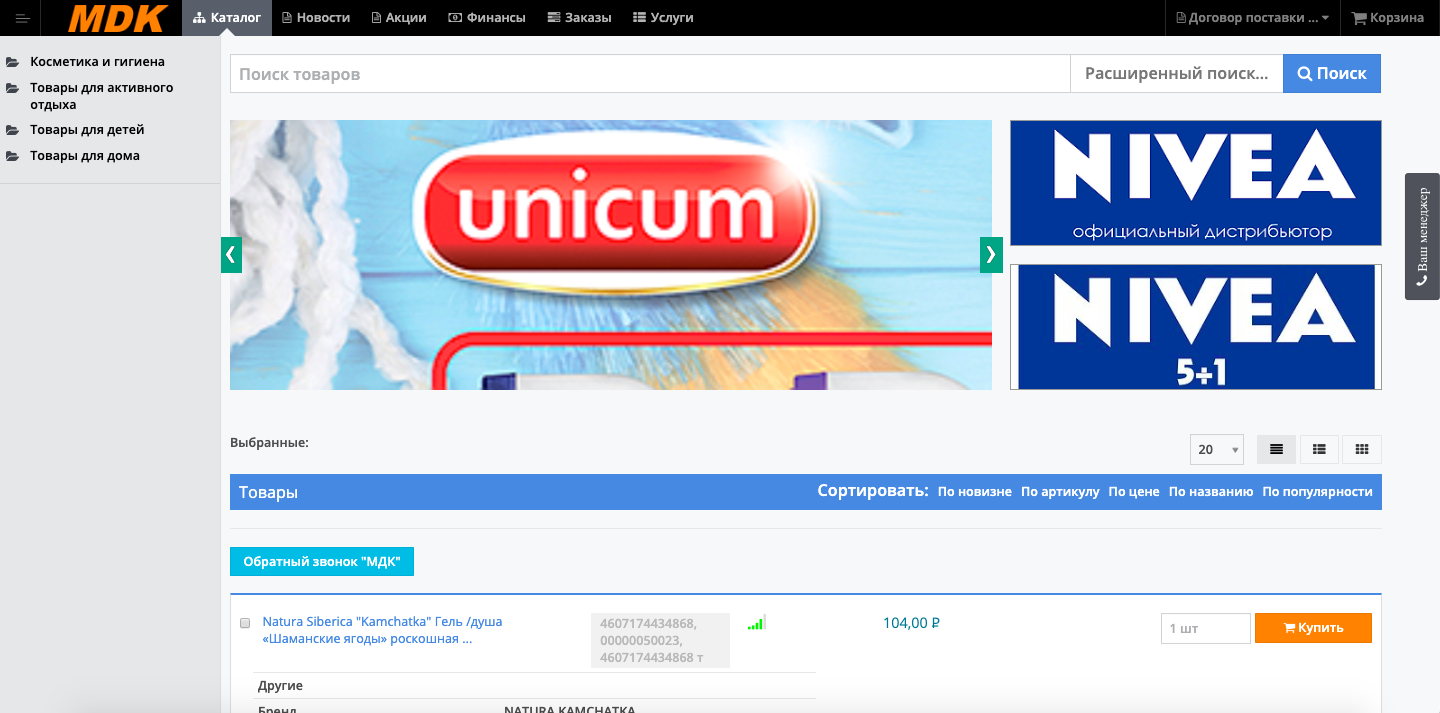Open the Natura Siberica "Kamchatka" product link
1440x713 pixels.
[x=382, y=630]
